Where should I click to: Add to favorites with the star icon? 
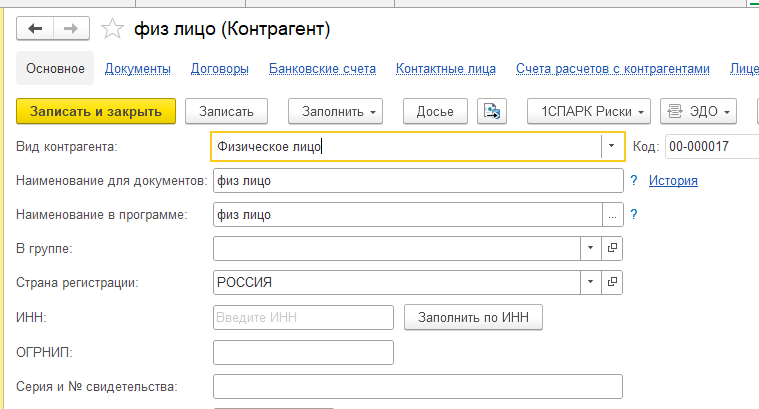coord(112,29)
